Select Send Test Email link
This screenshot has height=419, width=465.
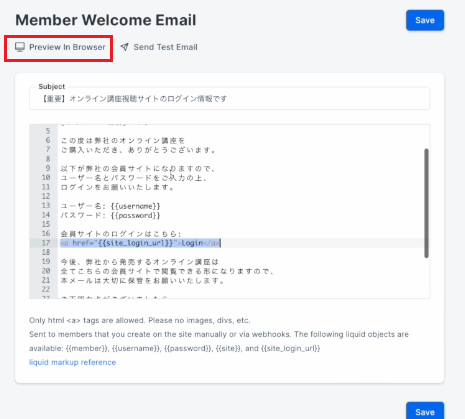[159, 47]
